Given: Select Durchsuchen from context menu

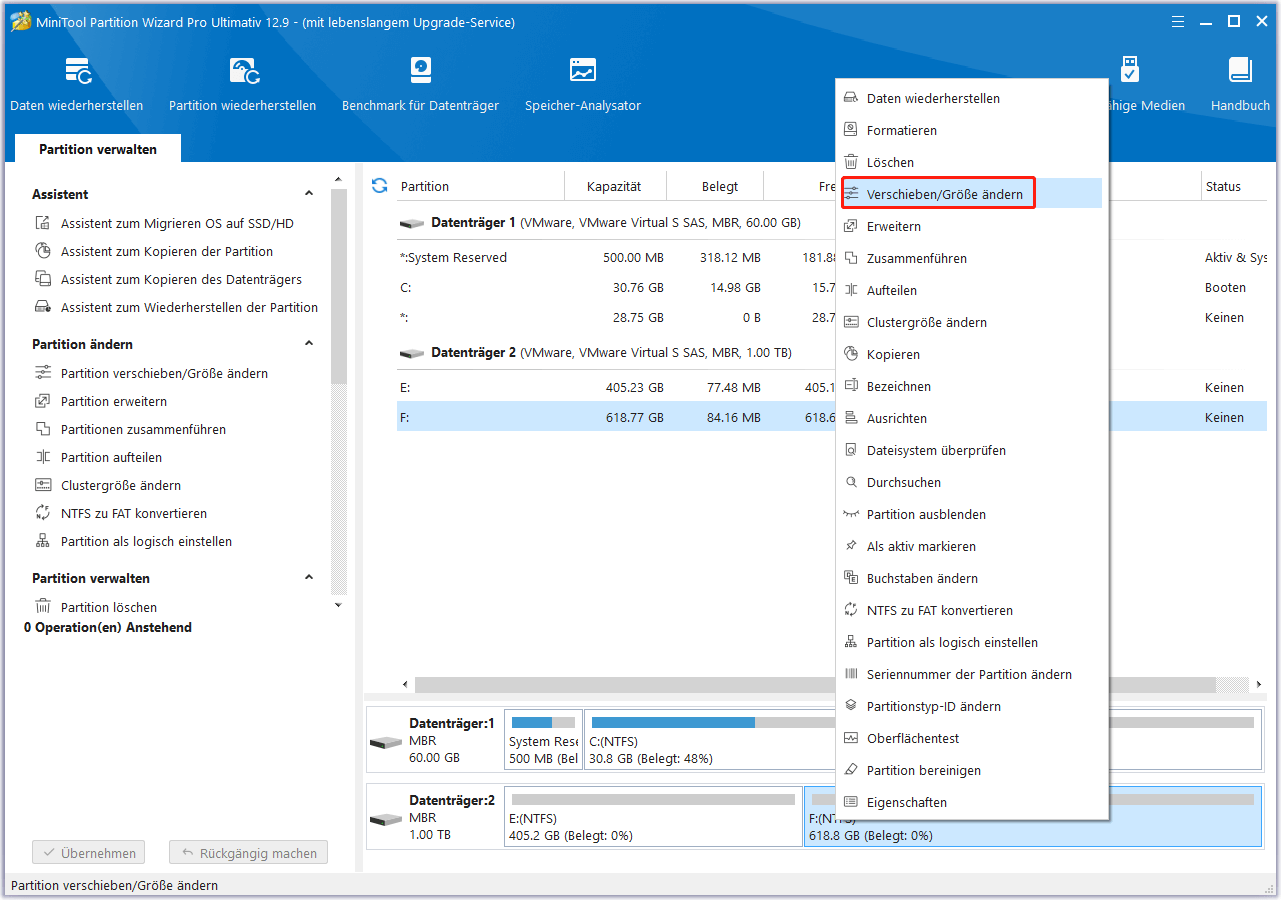Looking at the screenshot, I should tap(971, 483).
